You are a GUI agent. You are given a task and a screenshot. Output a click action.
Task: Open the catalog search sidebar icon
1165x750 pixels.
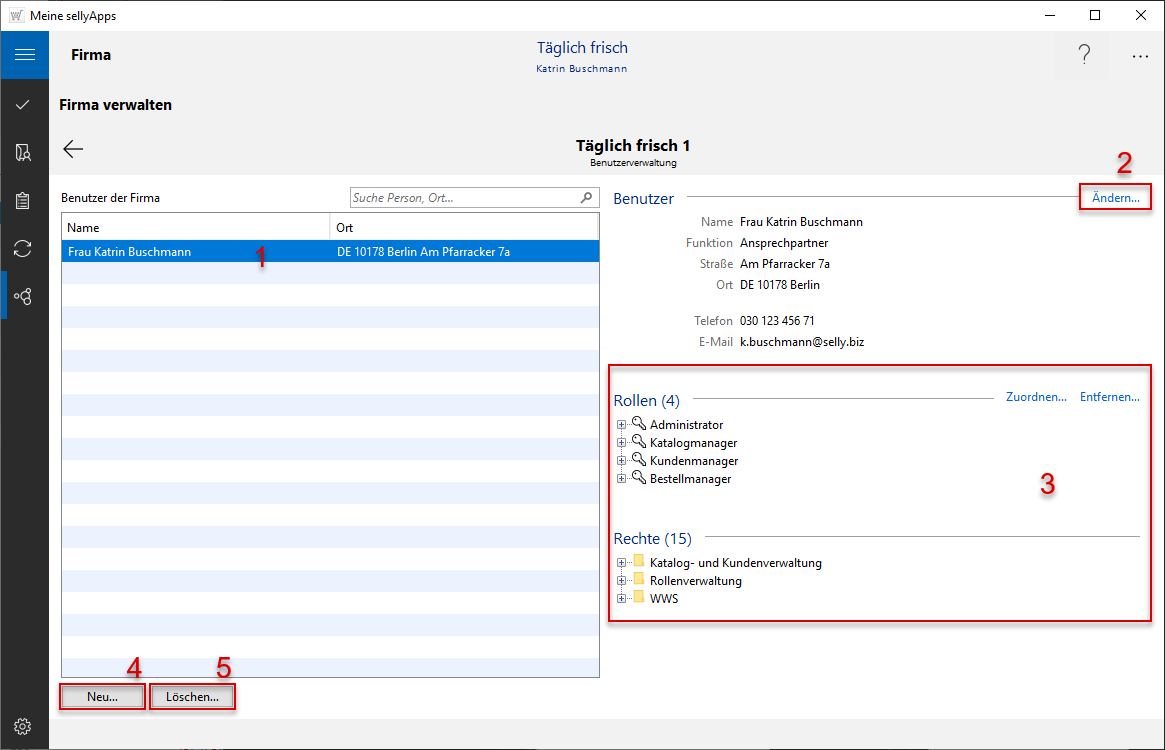pyautogui.click(x=24, y=152)
